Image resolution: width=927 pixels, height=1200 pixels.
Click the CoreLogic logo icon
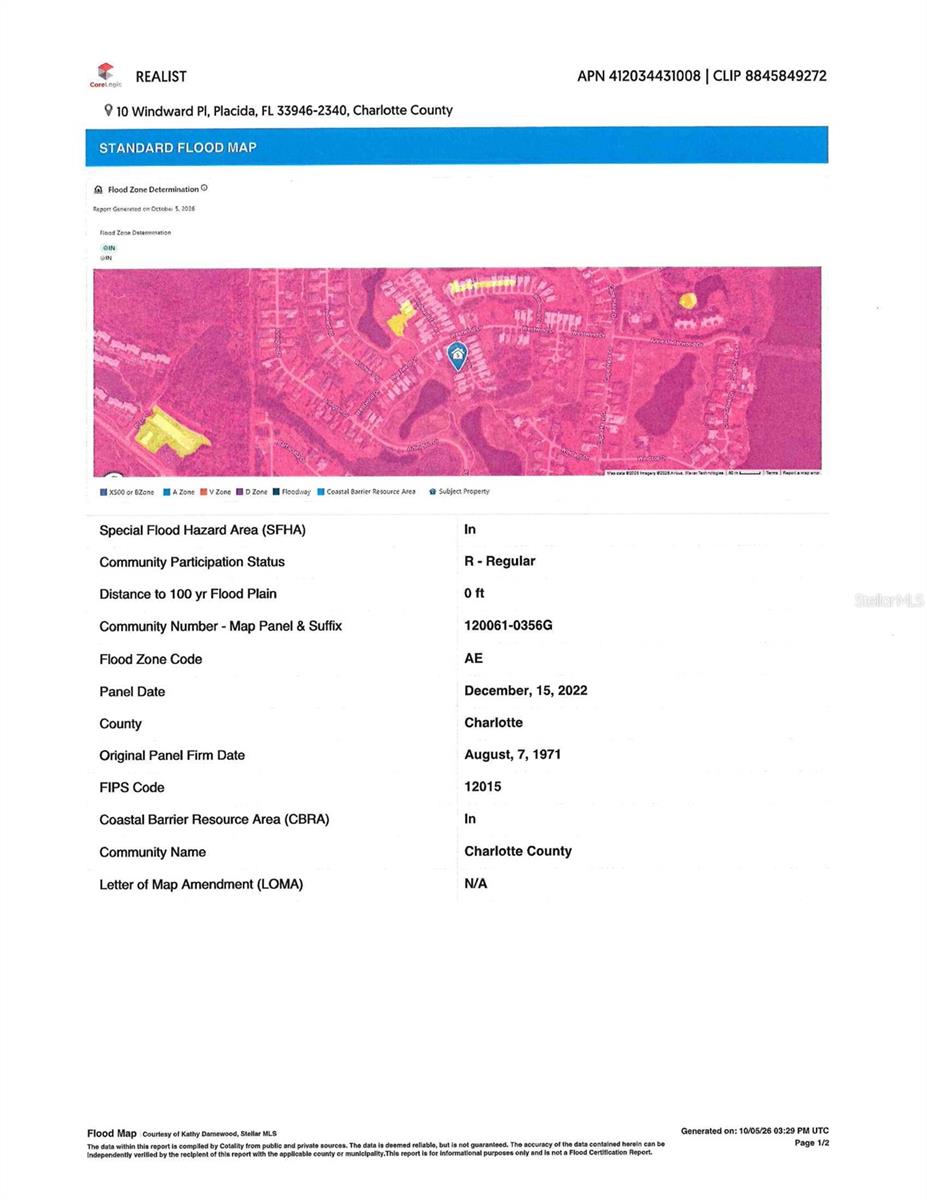point(106,72)
